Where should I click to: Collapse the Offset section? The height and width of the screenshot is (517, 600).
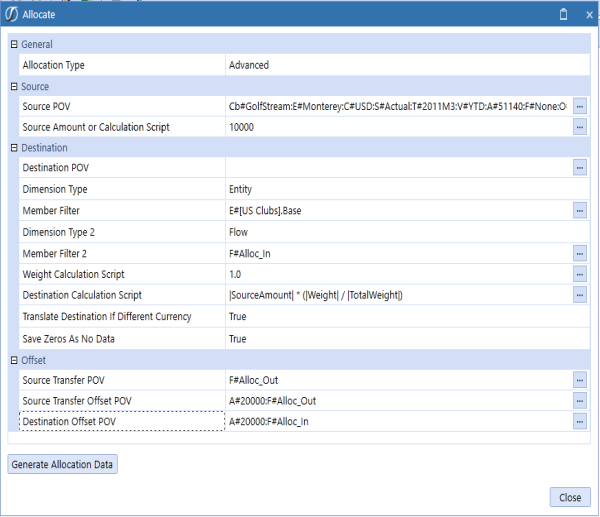pos(14,360)
